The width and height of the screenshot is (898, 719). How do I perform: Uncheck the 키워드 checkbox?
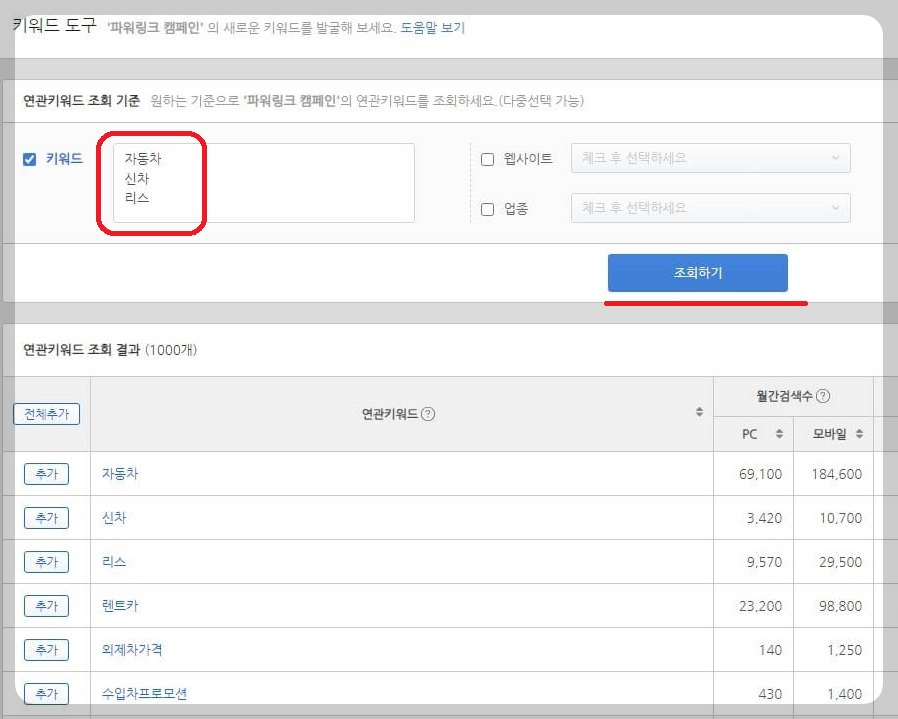[29, 158]
